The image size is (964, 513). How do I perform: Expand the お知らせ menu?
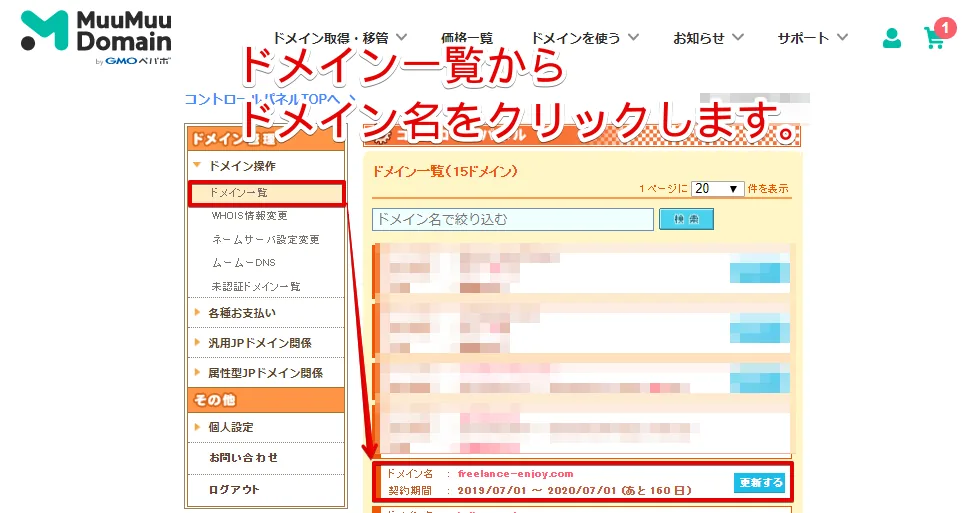point(708,38)
